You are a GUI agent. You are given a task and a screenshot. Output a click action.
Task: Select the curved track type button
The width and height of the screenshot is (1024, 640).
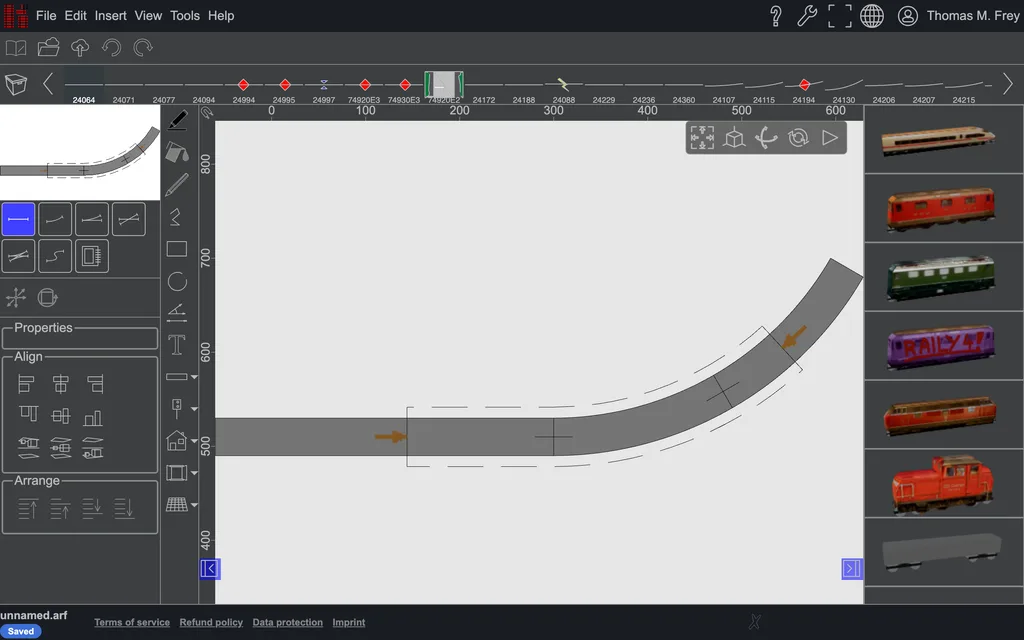(55, 219)
